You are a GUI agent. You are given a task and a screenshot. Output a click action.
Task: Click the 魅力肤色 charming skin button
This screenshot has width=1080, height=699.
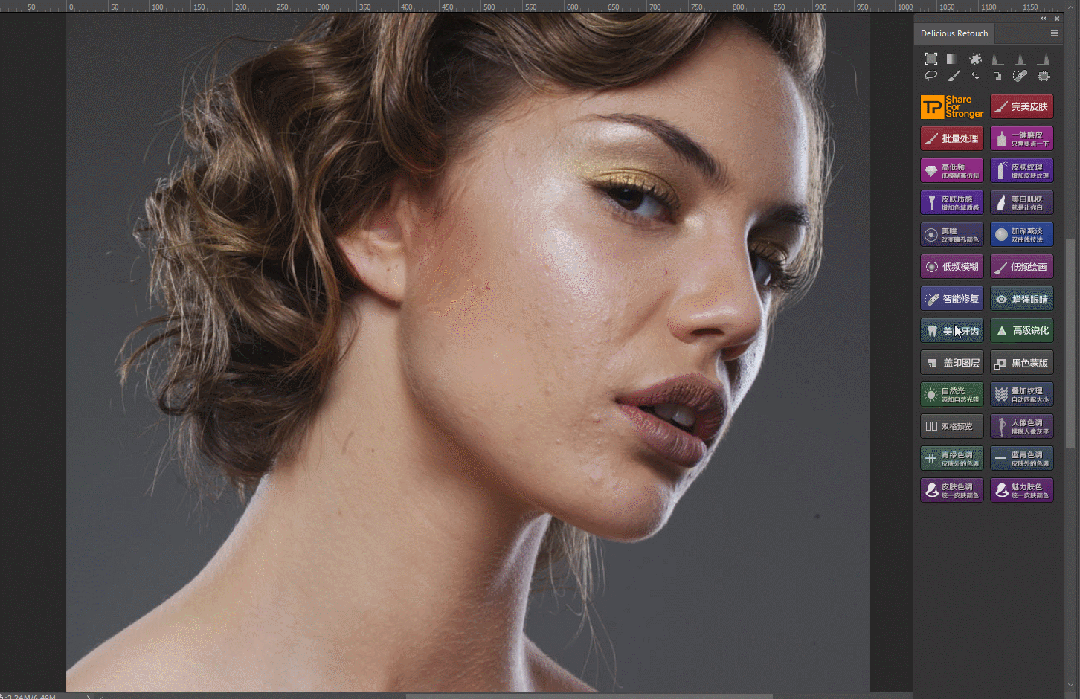click(x=1022, y=490)
